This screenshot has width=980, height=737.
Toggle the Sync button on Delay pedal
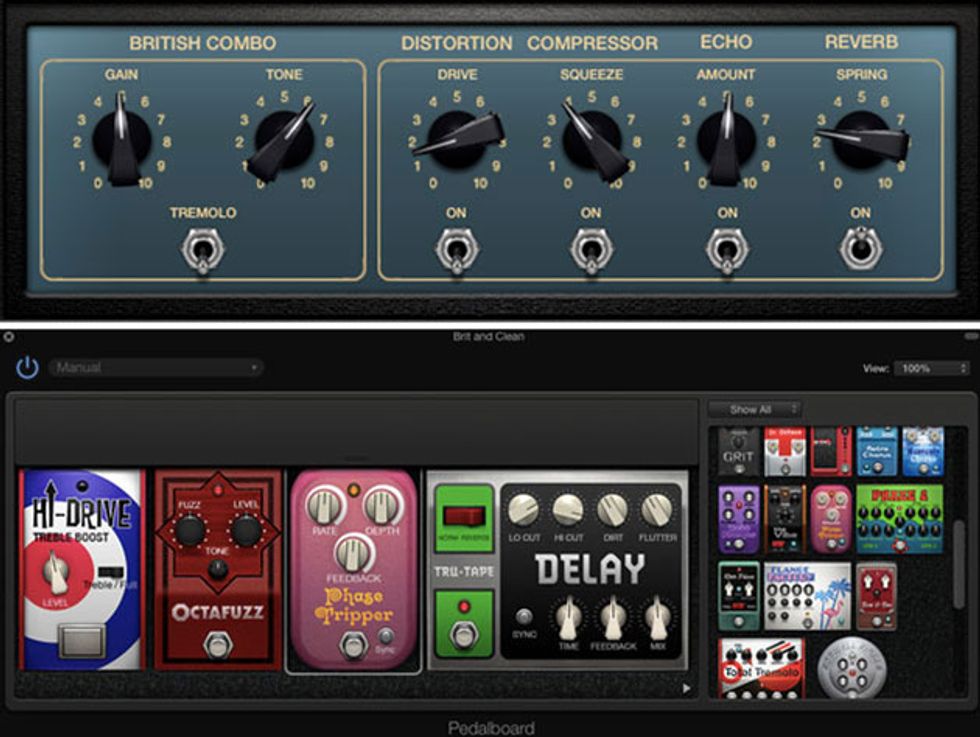pyautogui.click(x=524, y=617)
